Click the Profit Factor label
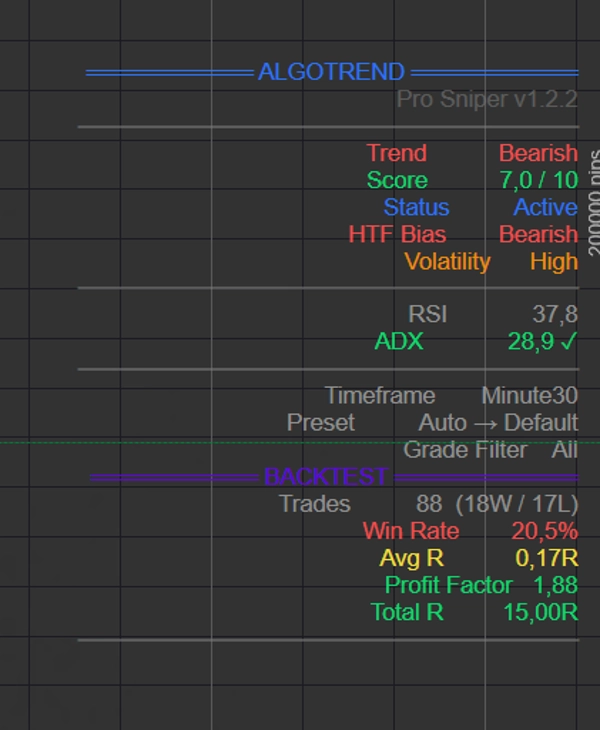600x730 pixels. (x=449, y=585)
